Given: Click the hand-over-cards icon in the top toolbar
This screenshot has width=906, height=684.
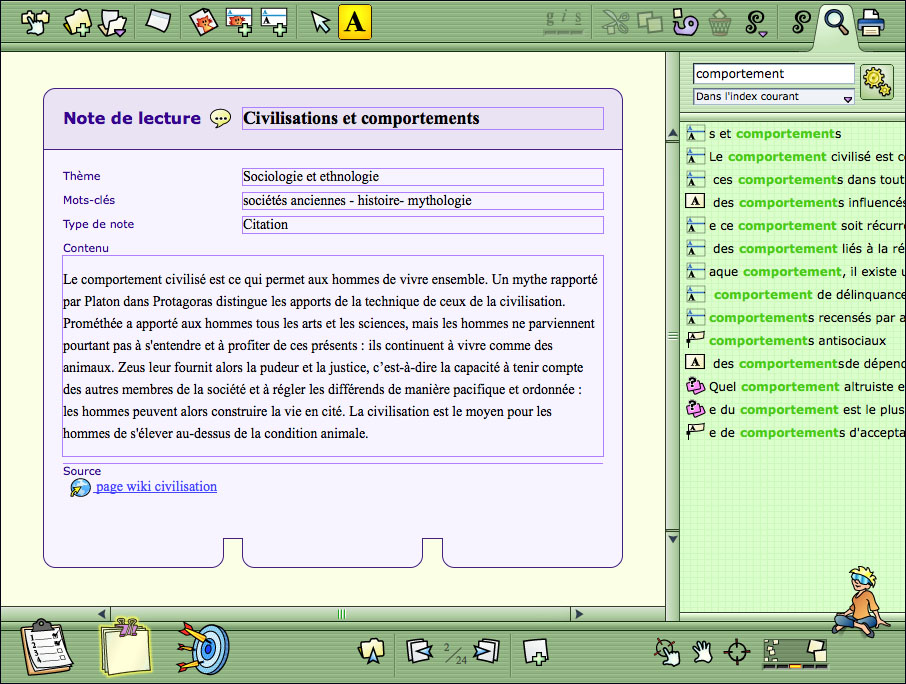Looking at the screenshot, I should (35, 22).
